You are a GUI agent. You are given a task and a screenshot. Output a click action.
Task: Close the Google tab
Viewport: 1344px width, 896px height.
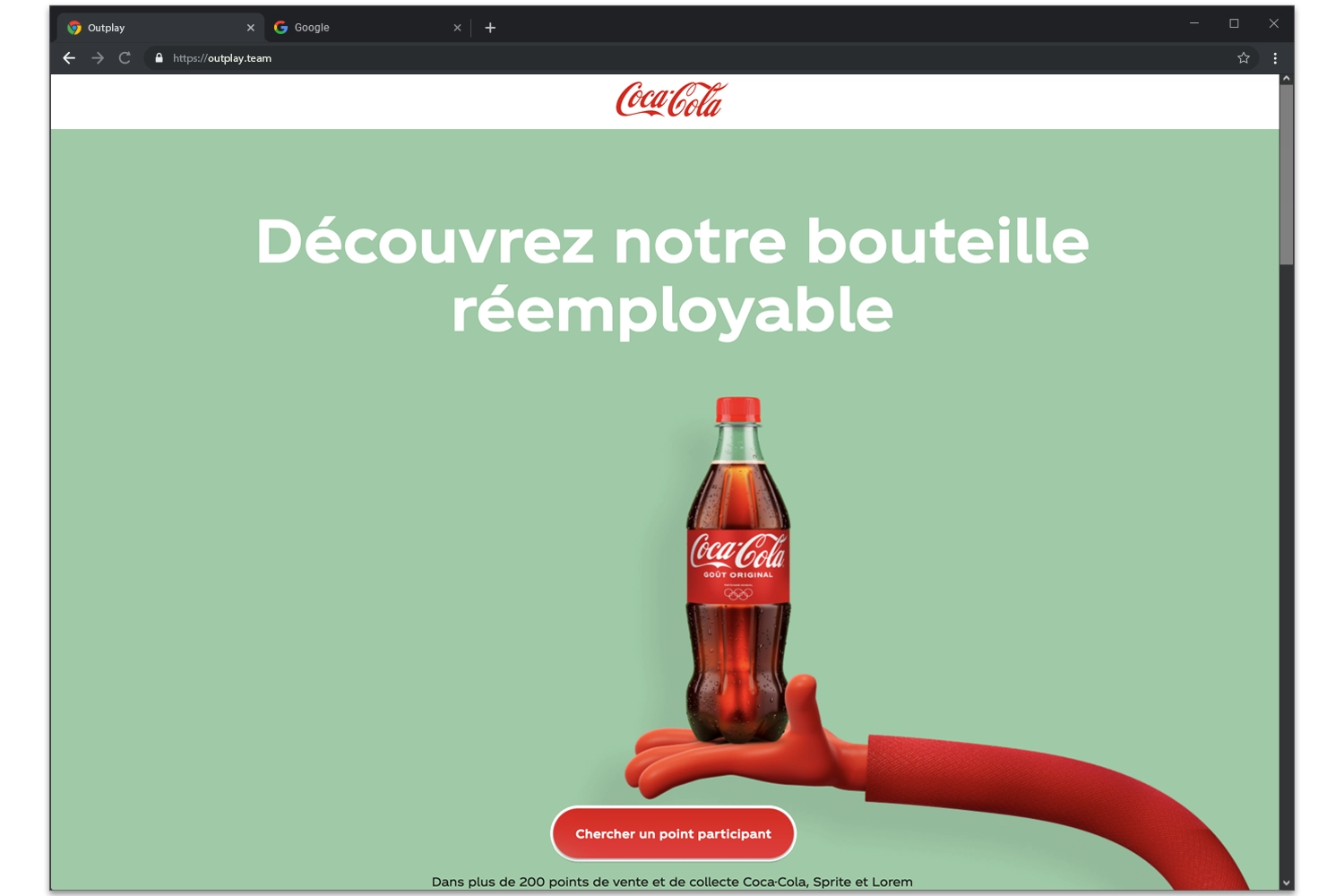click(x=457, y=28)
